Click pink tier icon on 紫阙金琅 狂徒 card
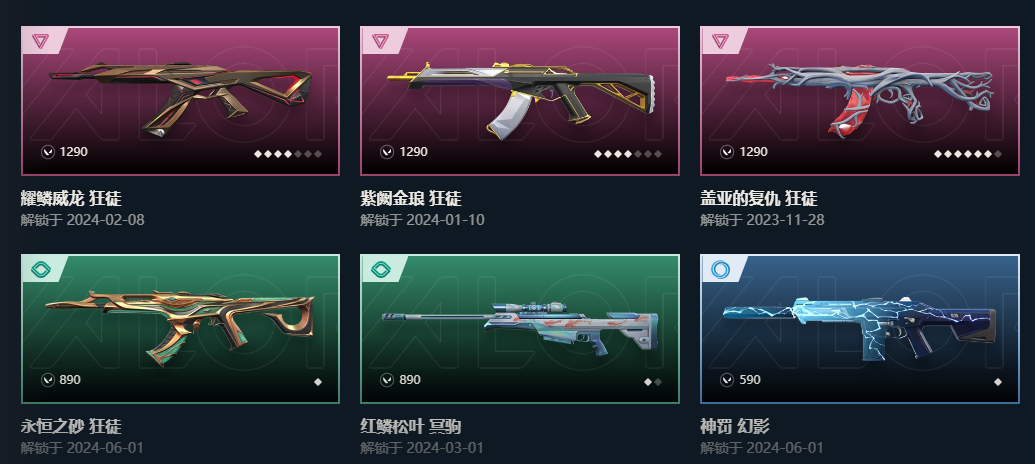 click(x=380, y=42)
